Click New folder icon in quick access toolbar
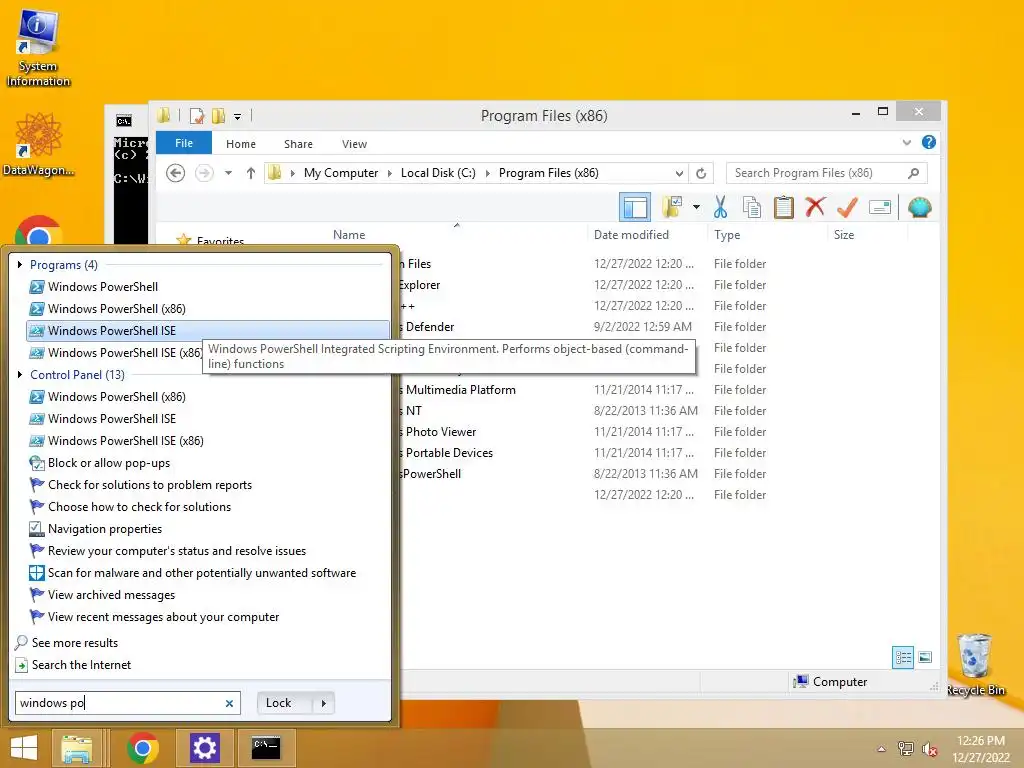Screen dimensions: 1024x768 218,116
